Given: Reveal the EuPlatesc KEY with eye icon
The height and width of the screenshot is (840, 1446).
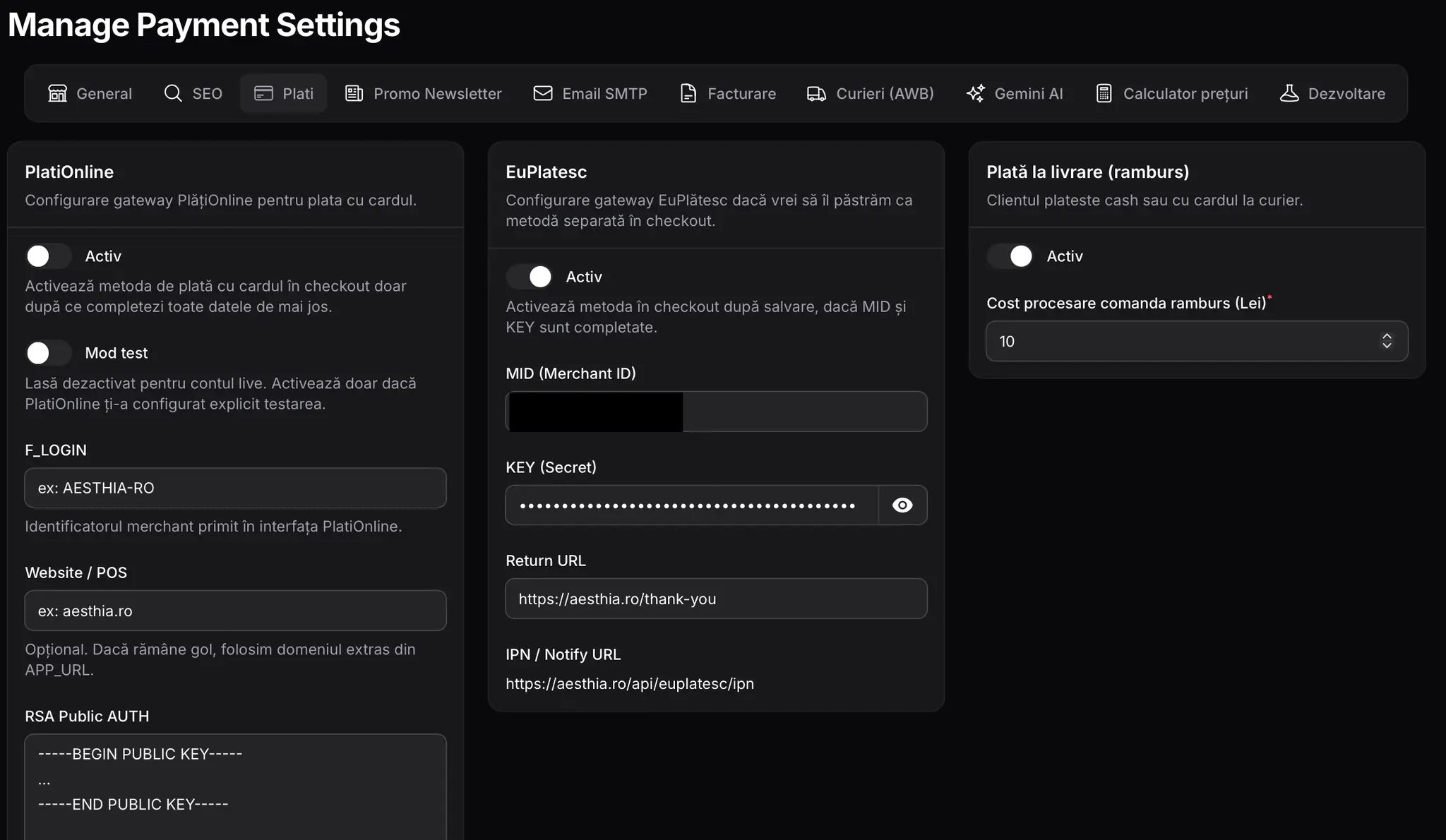Looking at the screenshot, I should tap(902, 505).
